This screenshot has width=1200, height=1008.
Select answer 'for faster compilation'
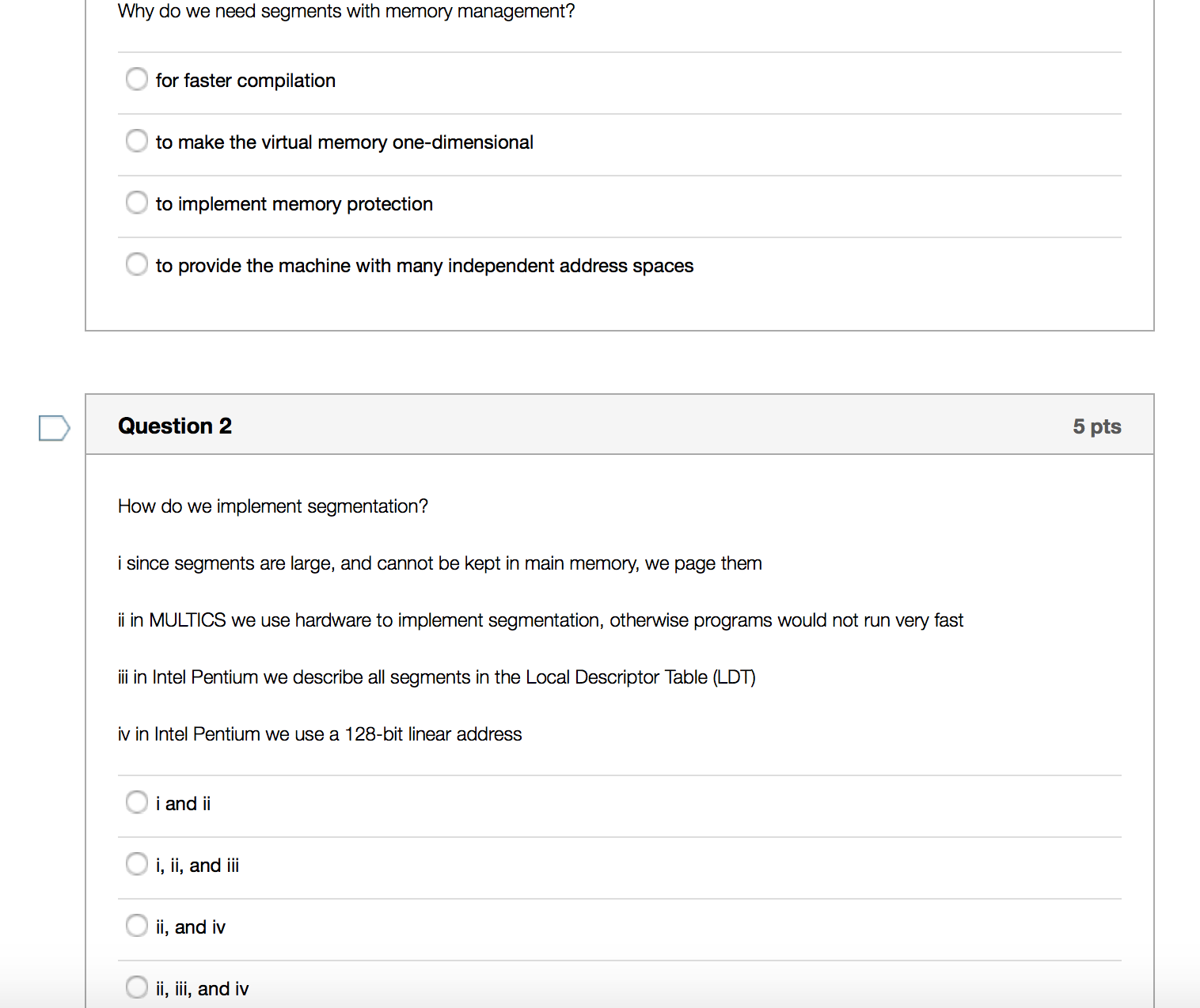[136, 79]
